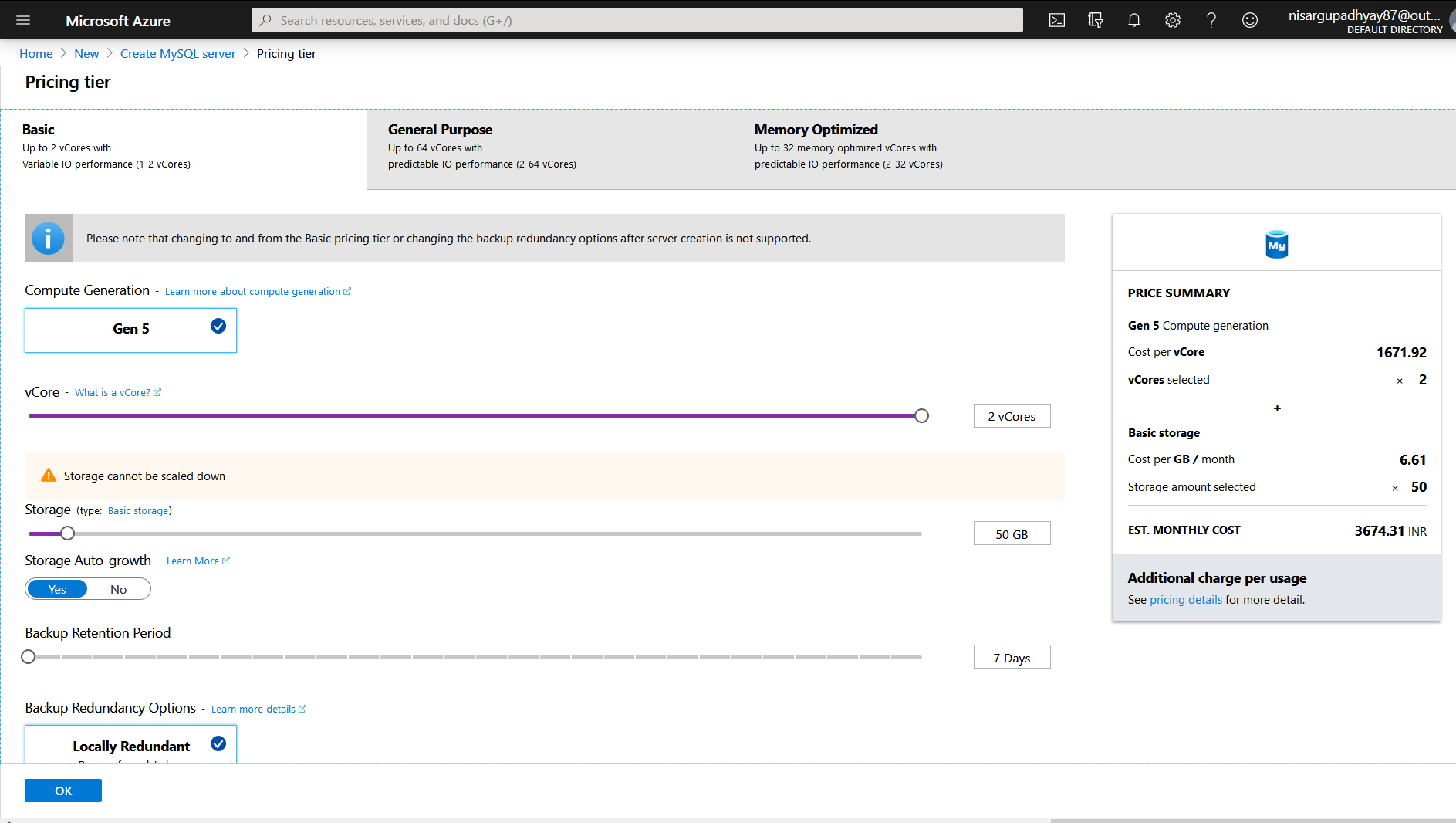Open portal settings gear icon
The image size is (1456, 823).
click(1173, 21)
